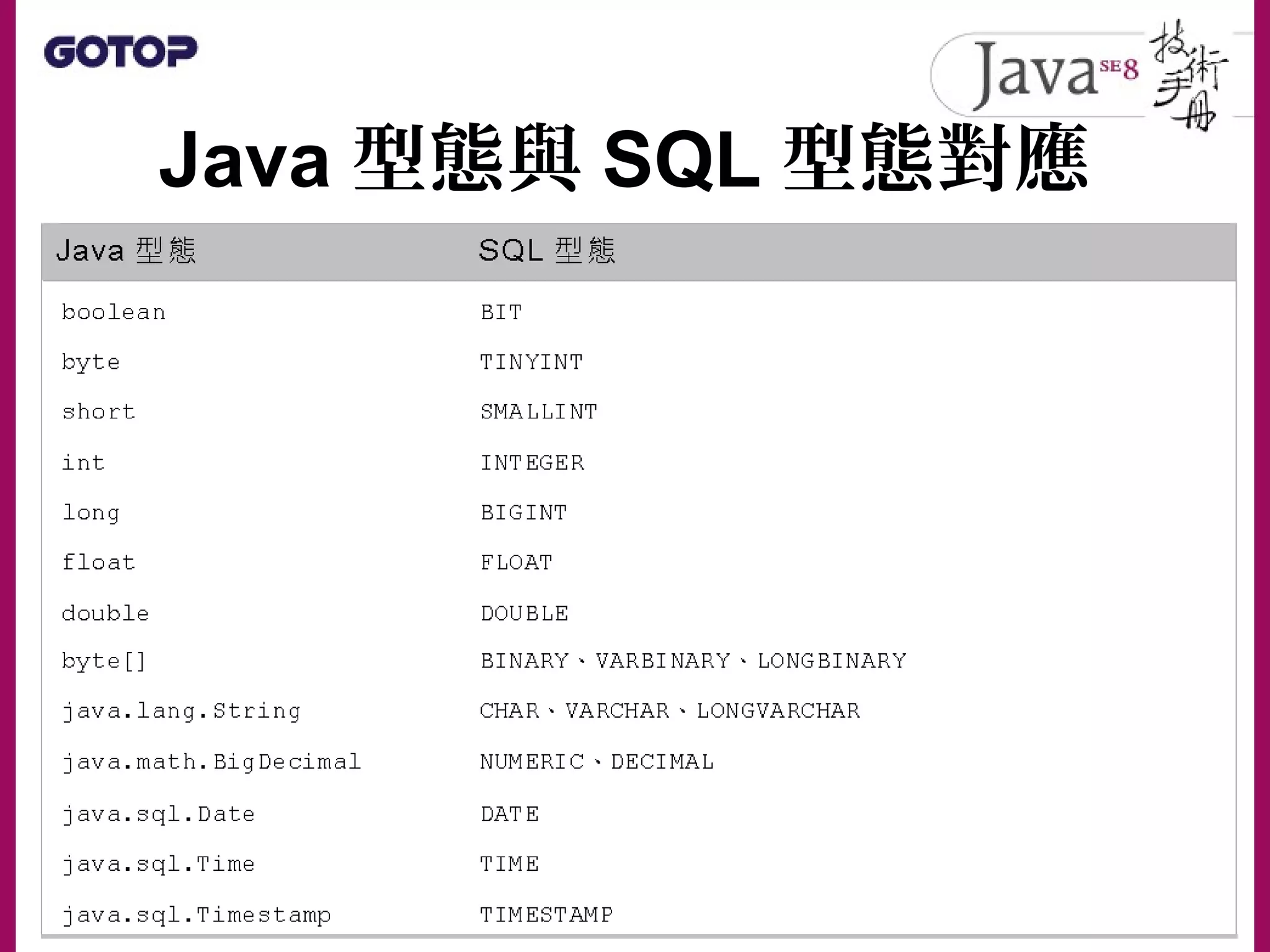Click the lowercase 'float' cell

pyautogui.click(x=99, y=562)
